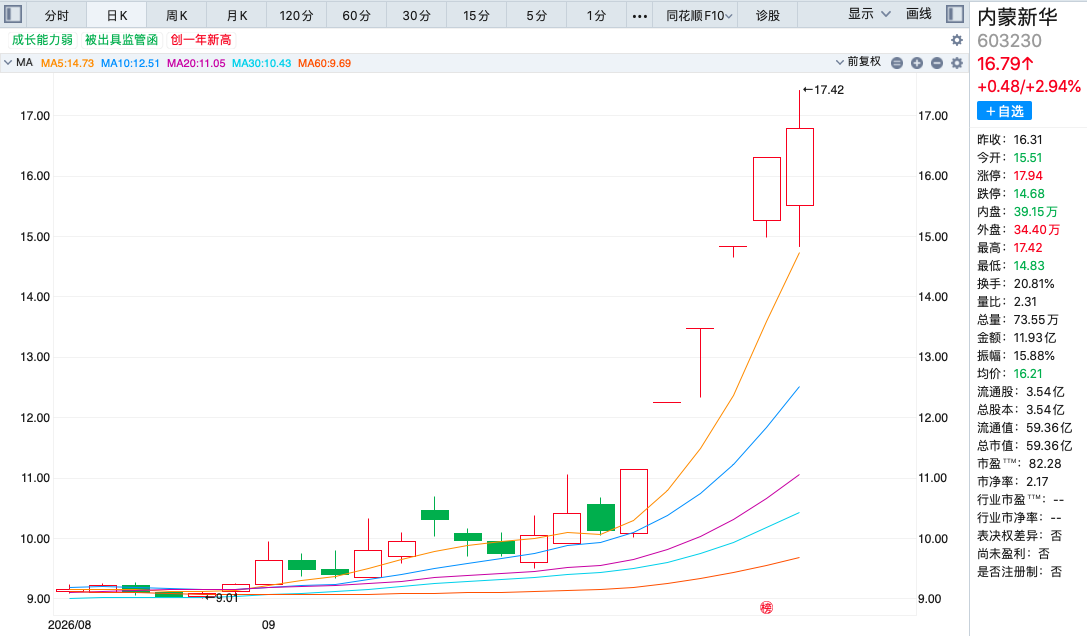1087x636 pixels.
Task: Open the 诊股 diagnosis button
Action: click(x=767, y=15)
